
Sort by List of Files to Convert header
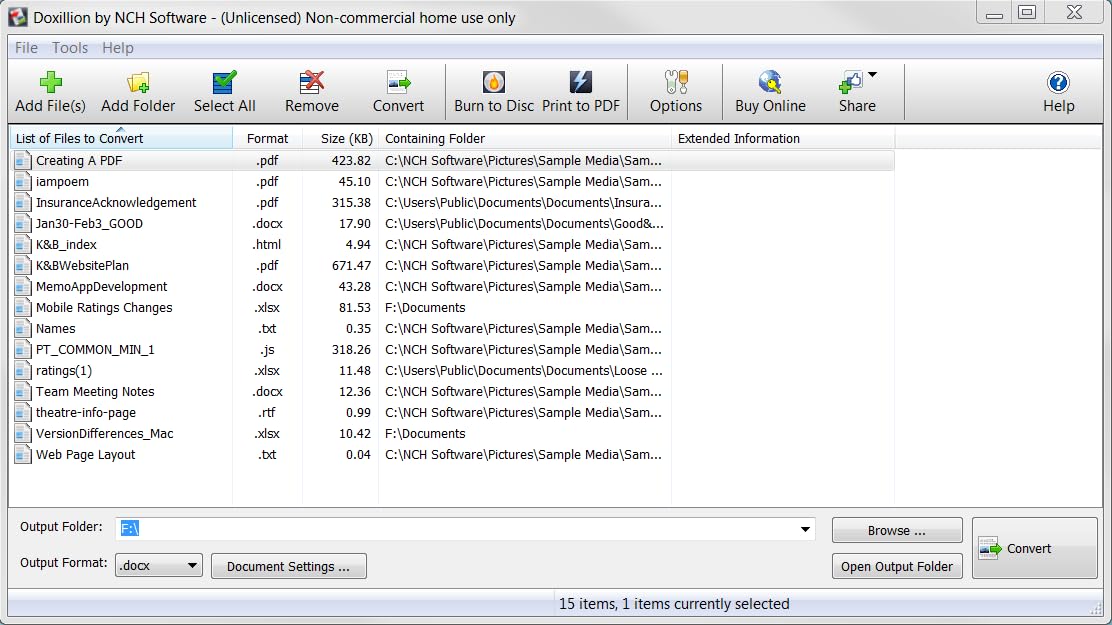[x=121, y=138]
